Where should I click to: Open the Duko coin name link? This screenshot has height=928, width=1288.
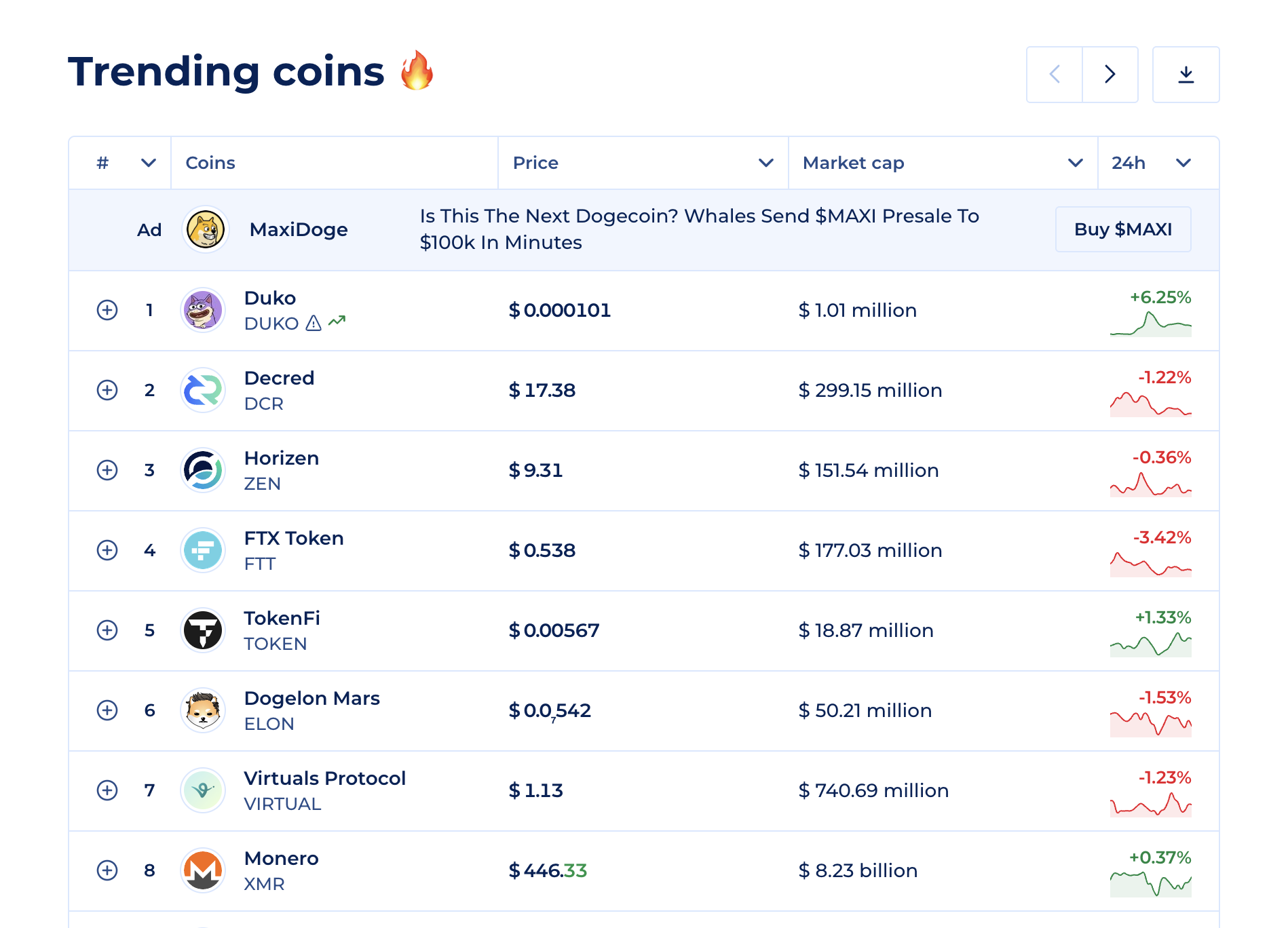tap(270, 298)
